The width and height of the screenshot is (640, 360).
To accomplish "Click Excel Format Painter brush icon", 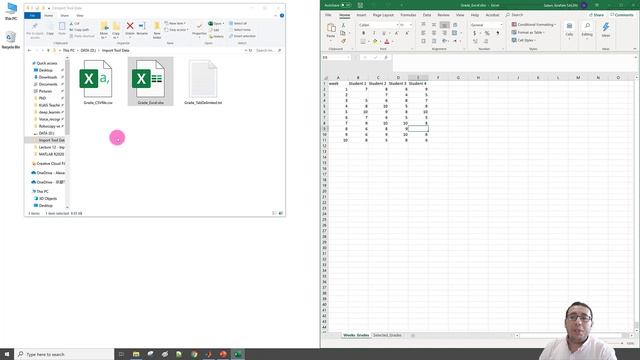I will click(x=343, y=41).
